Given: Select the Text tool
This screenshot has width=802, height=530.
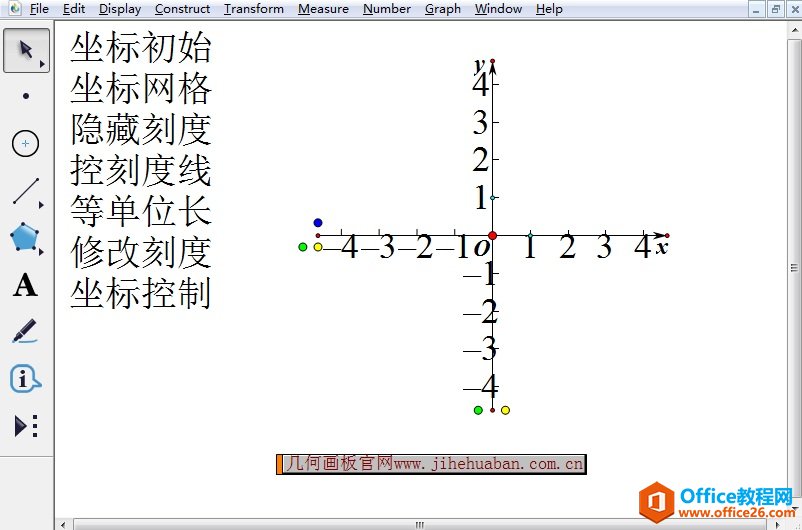Looking at the screenshot, I should pos(25,286).
